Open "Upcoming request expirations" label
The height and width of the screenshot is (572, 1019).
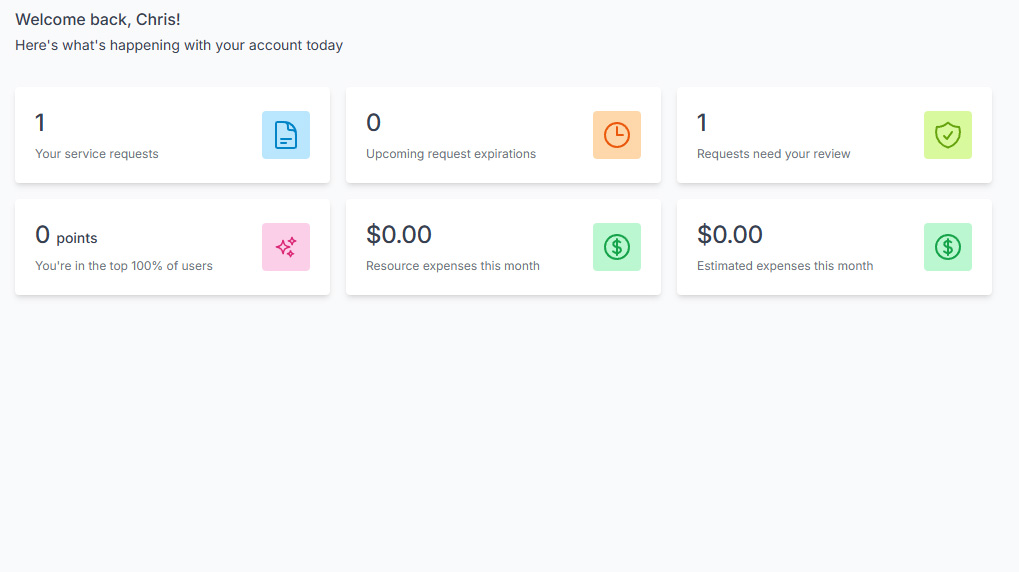(x=451, y=154)
